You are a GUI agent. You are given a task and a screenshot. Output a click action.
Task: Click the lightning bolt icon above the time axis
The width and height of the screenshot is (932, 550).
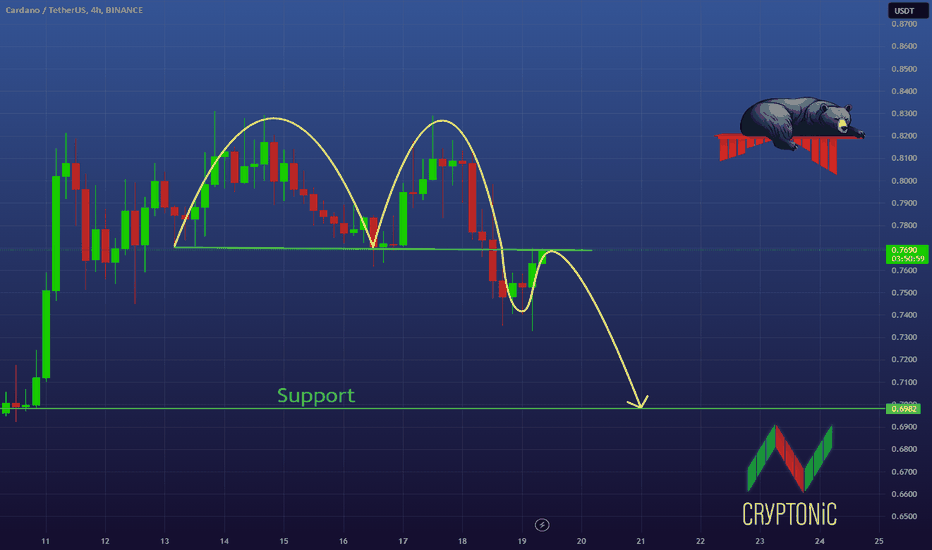[x=541, y=525]
